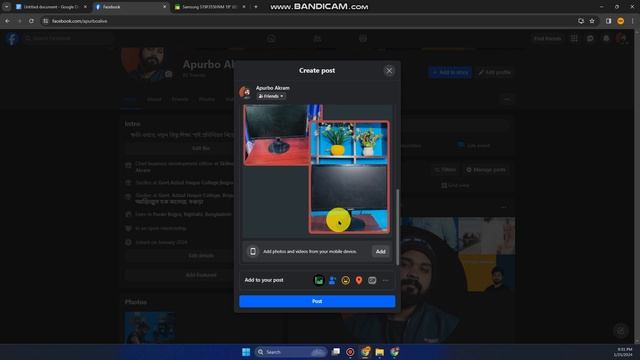
Task: Click the GIF icon in Add to your post
Action: click(x=372, y=280)
